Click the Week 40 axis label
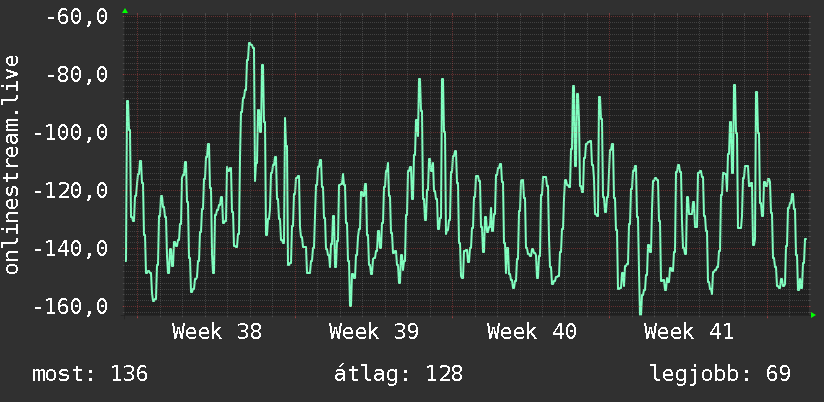The image size is (824, 402). pos(531,332)
